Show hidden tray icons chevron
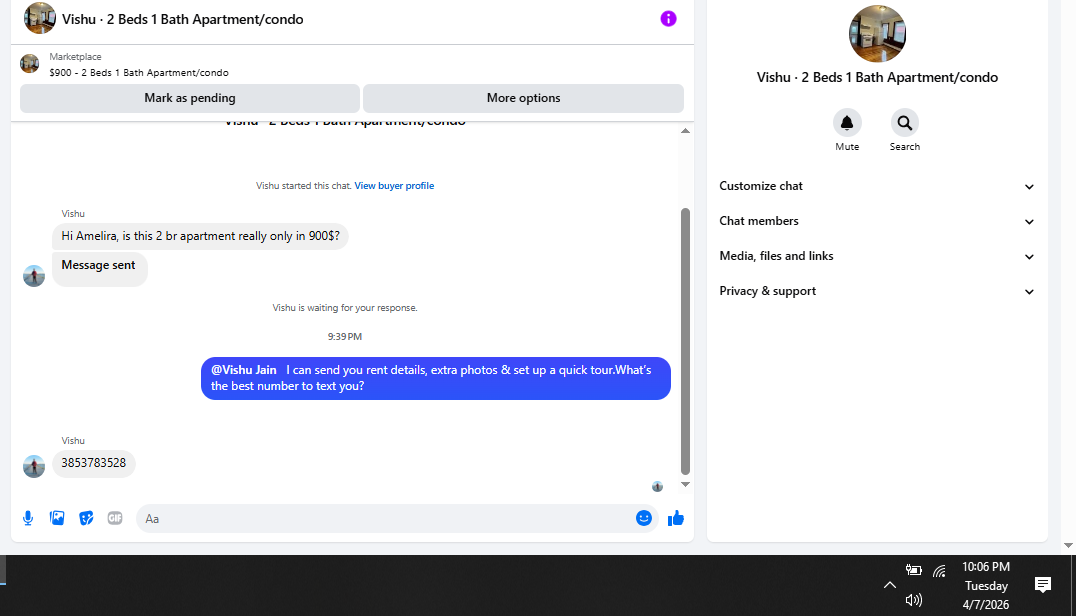 [889, 585]
